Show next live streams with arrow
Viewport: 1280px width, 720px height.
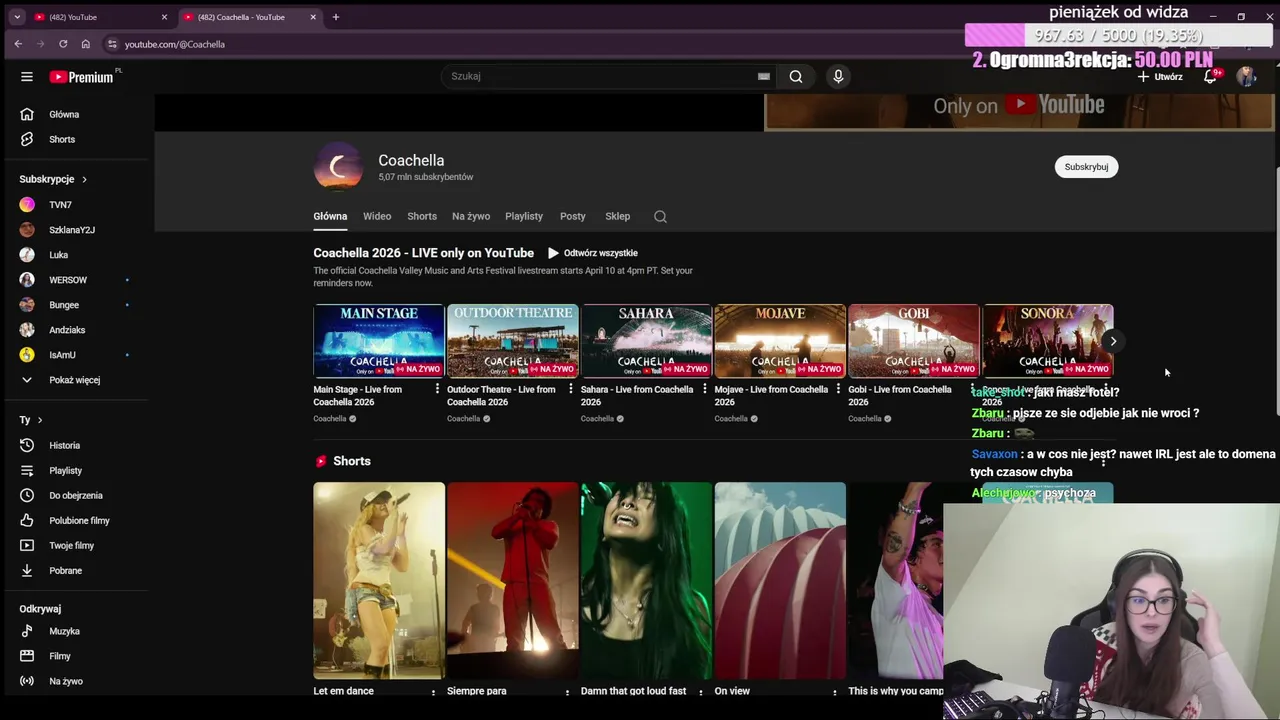(1113, 341)
